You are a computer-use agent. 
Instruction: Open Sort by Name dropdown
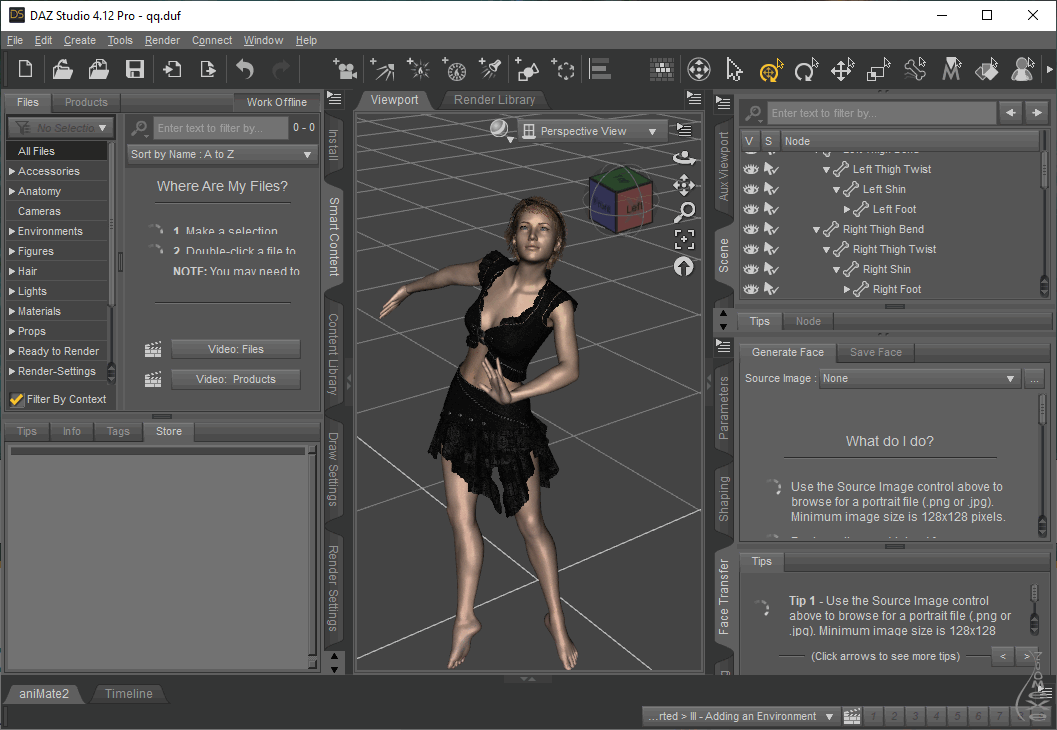click(x=222, y=154)
